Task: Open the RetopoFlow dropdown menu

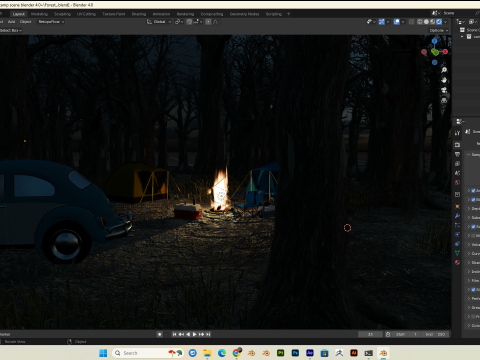Action: [51, 22]
